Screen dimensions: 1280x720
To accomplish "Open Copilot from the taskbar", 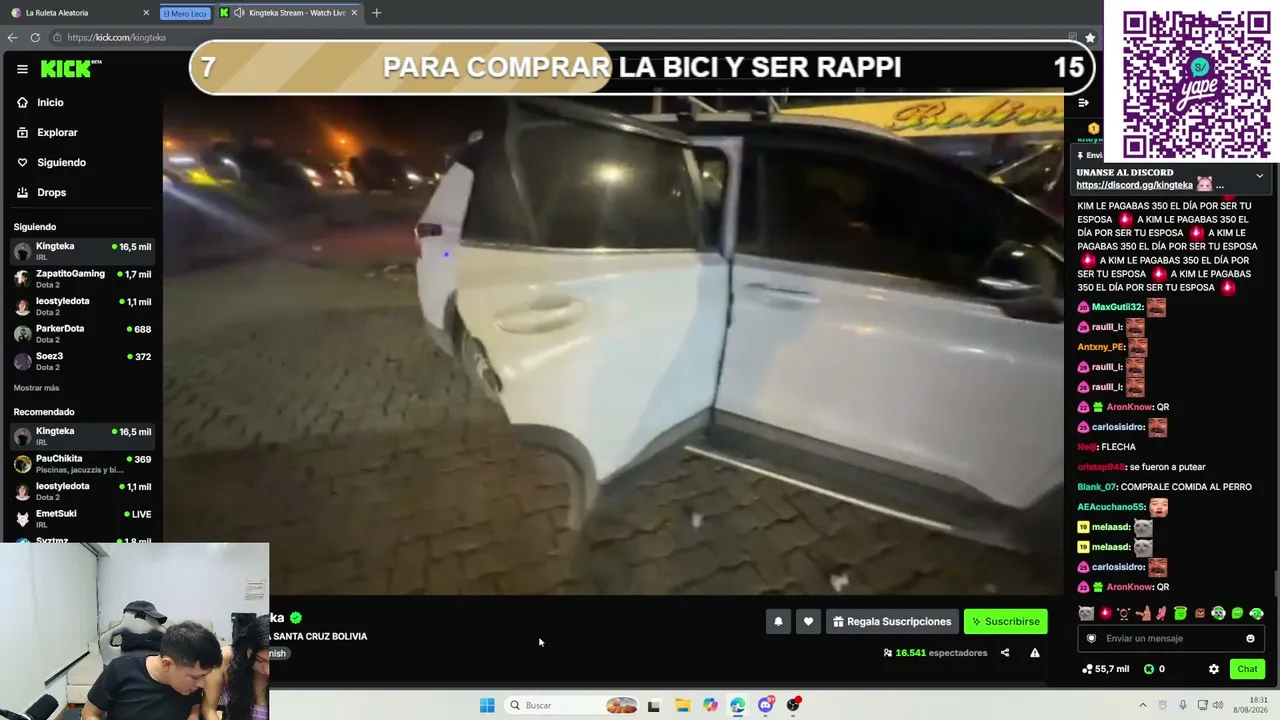I will pyautogui.click(x=710, y=705).
